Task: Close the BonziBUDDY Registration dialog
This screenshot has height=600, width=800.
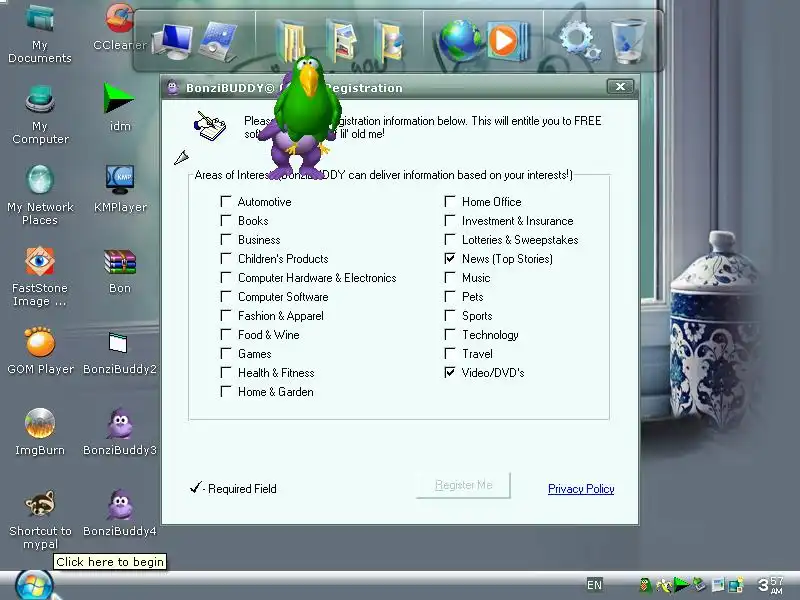Action: 620,87
